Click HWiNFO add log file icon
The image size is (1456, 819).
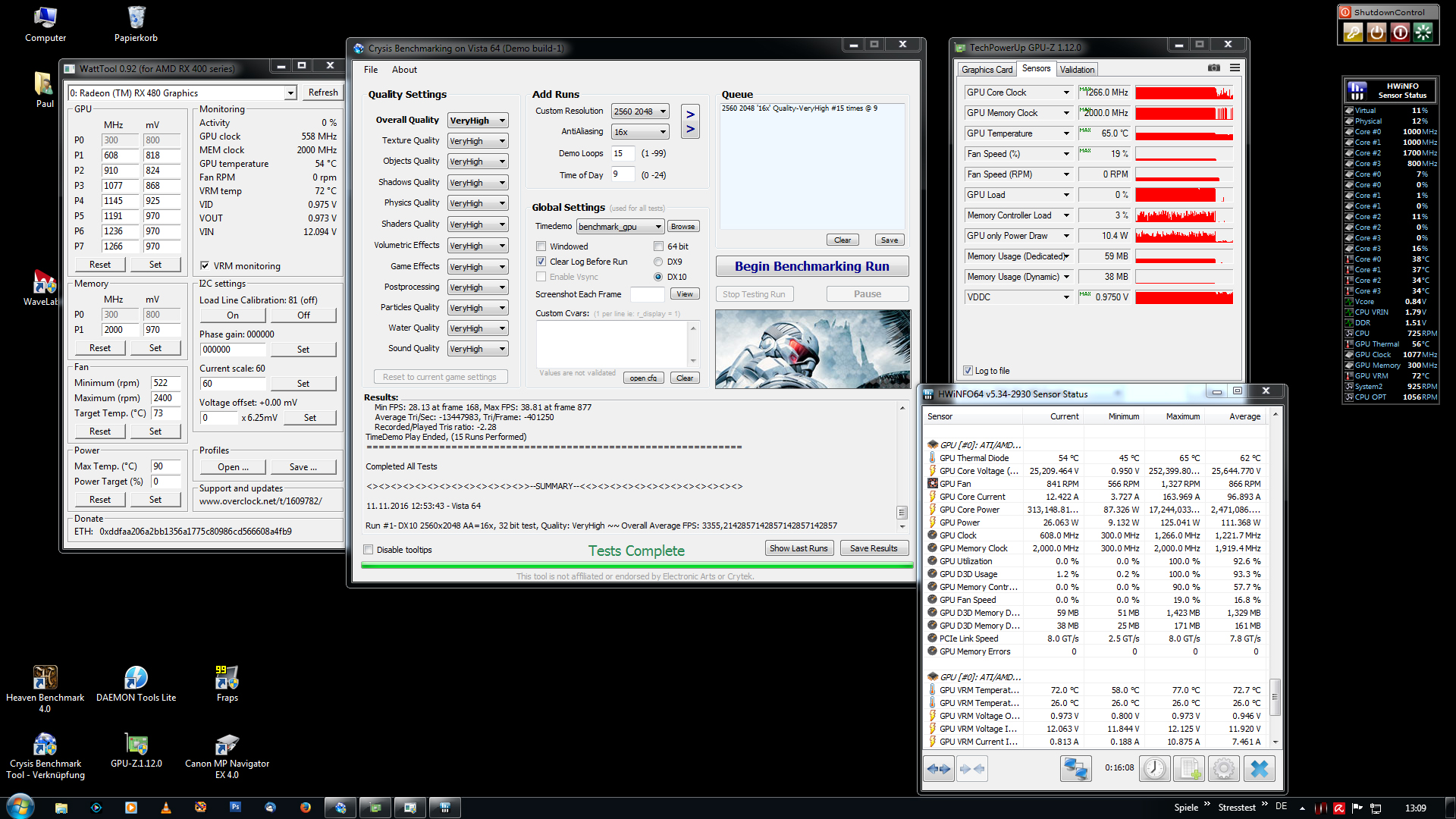pos(1188,768)
